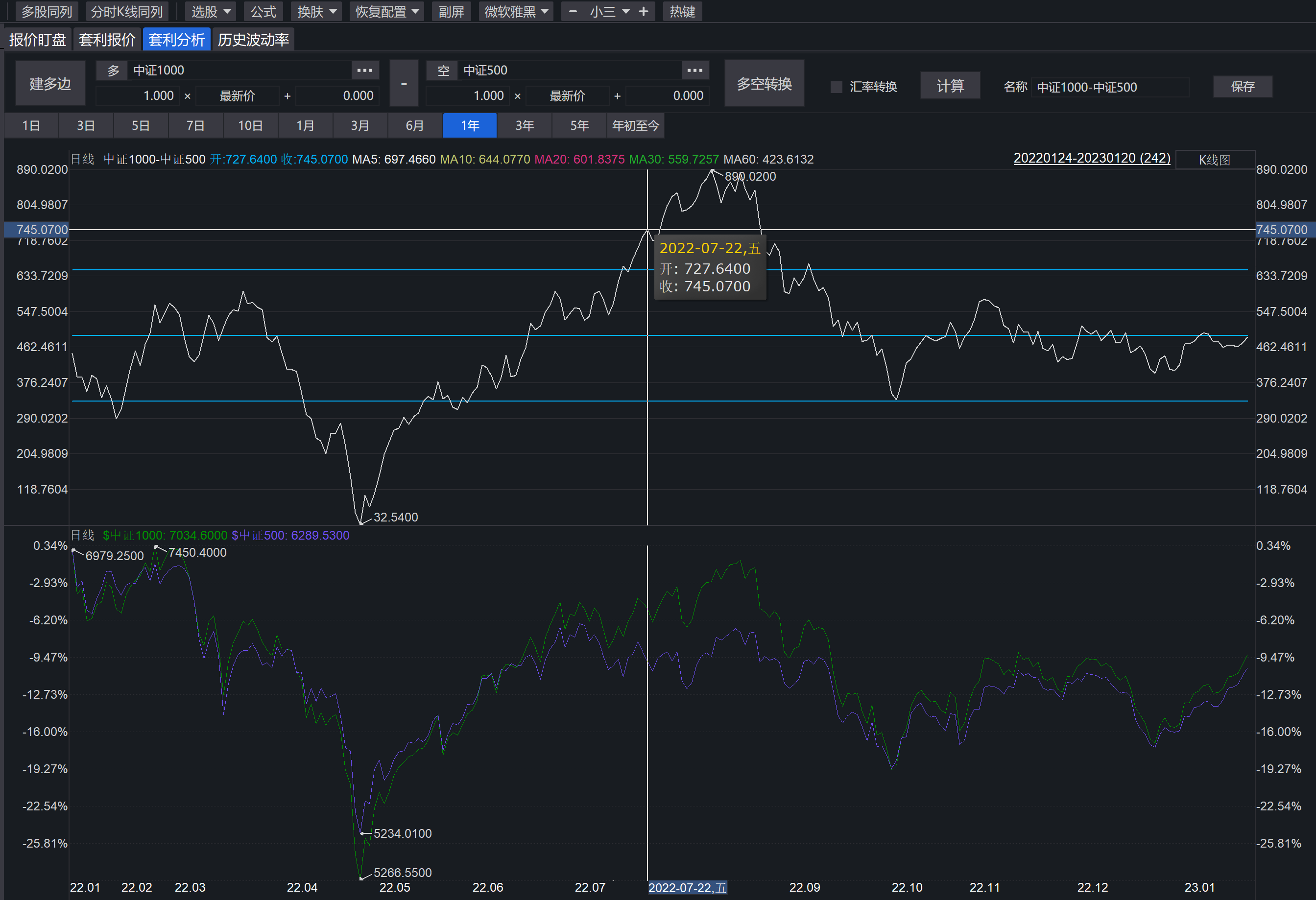The height and width of the screenshot is (900, 1316).
Task: Toggle the 汇率转换 checkbox
Action: tap(836, 87)
